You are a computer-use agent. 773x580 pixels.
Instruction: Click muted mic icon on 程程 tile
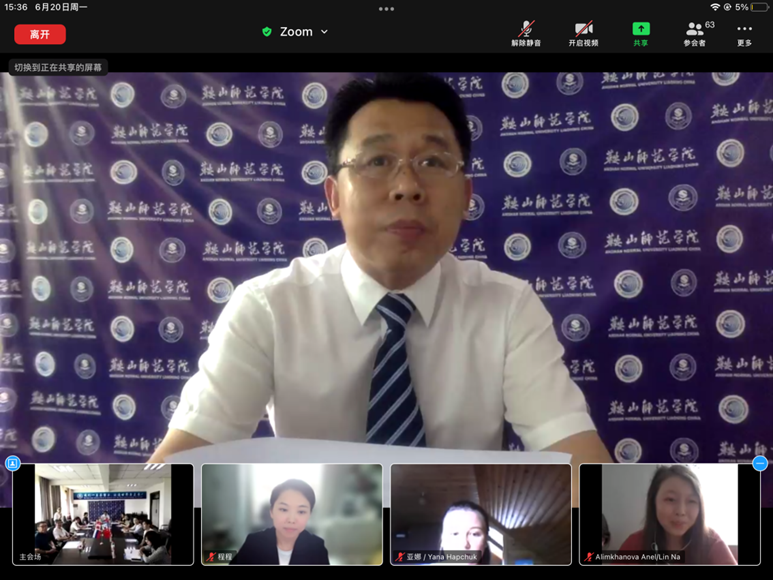tap(210, 557)
